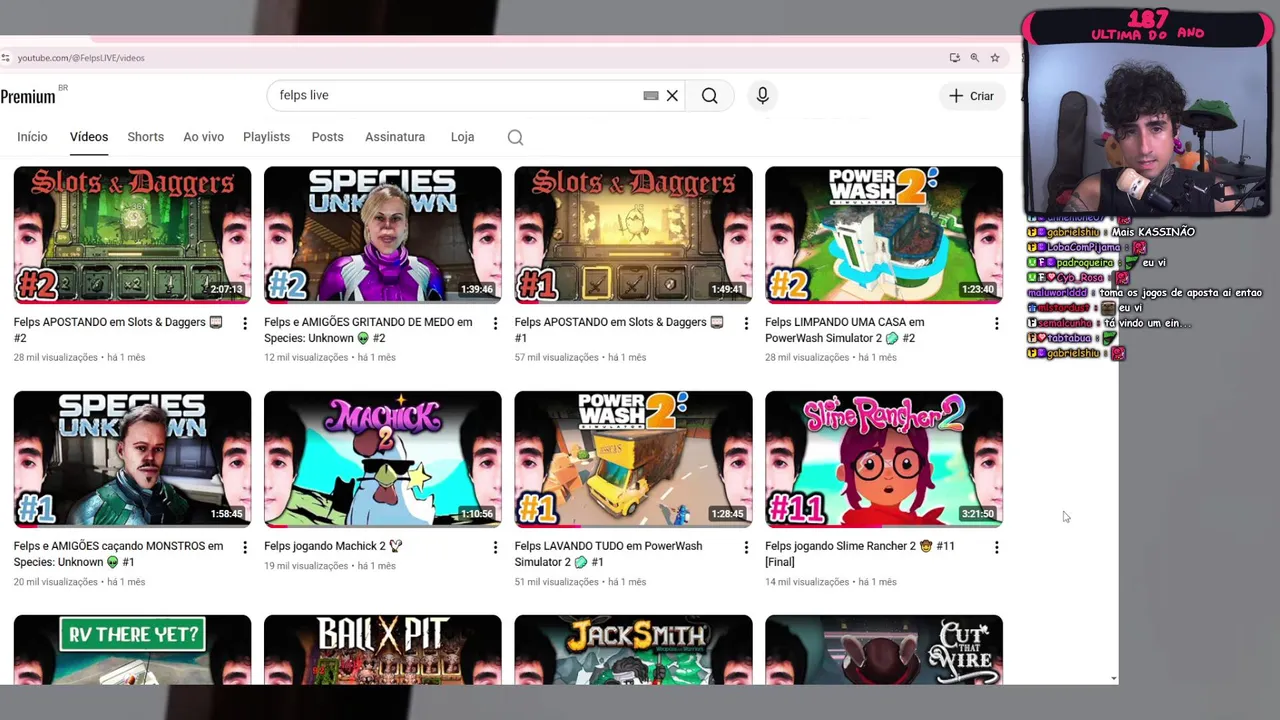The width and height of the screenshot is (1280, 720).
Task: Start voice search with the microphone icon
Action: (762, 95)
